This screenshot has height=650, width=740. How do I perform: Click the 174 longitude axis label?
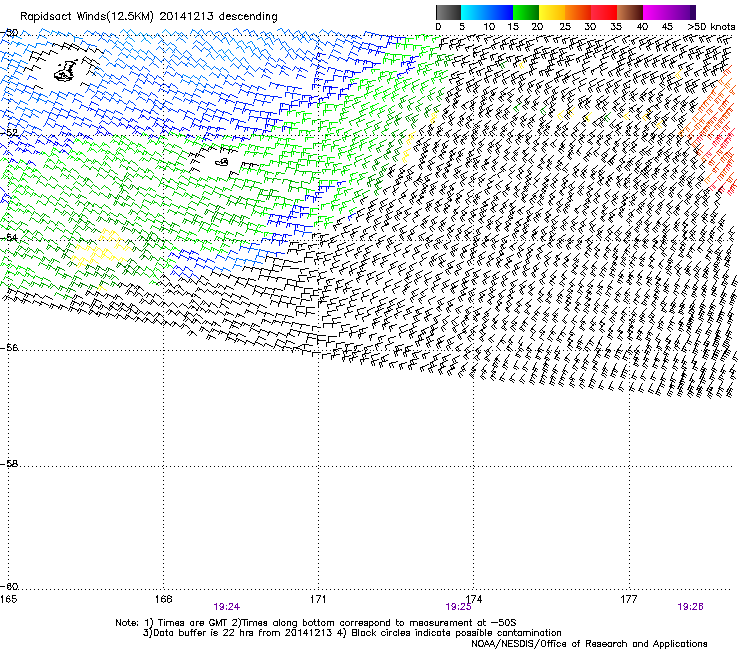(x=473, y=599)
